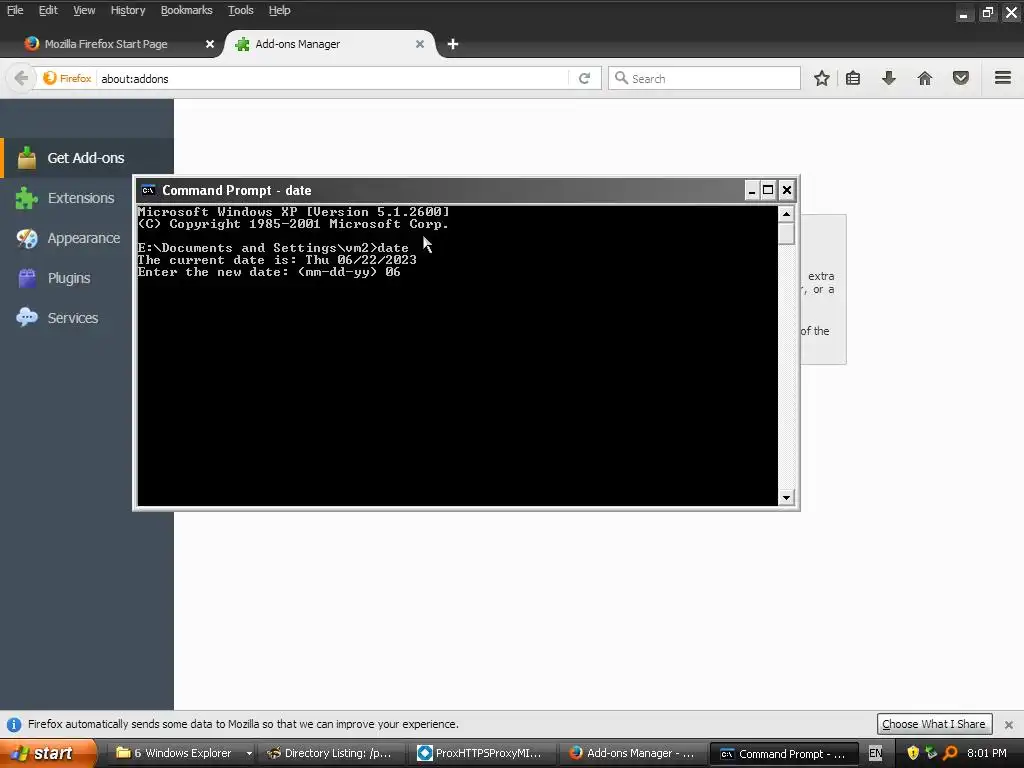Open the History menu
The width and height of the screenshot is (1024, 768).
pos(127,10)
